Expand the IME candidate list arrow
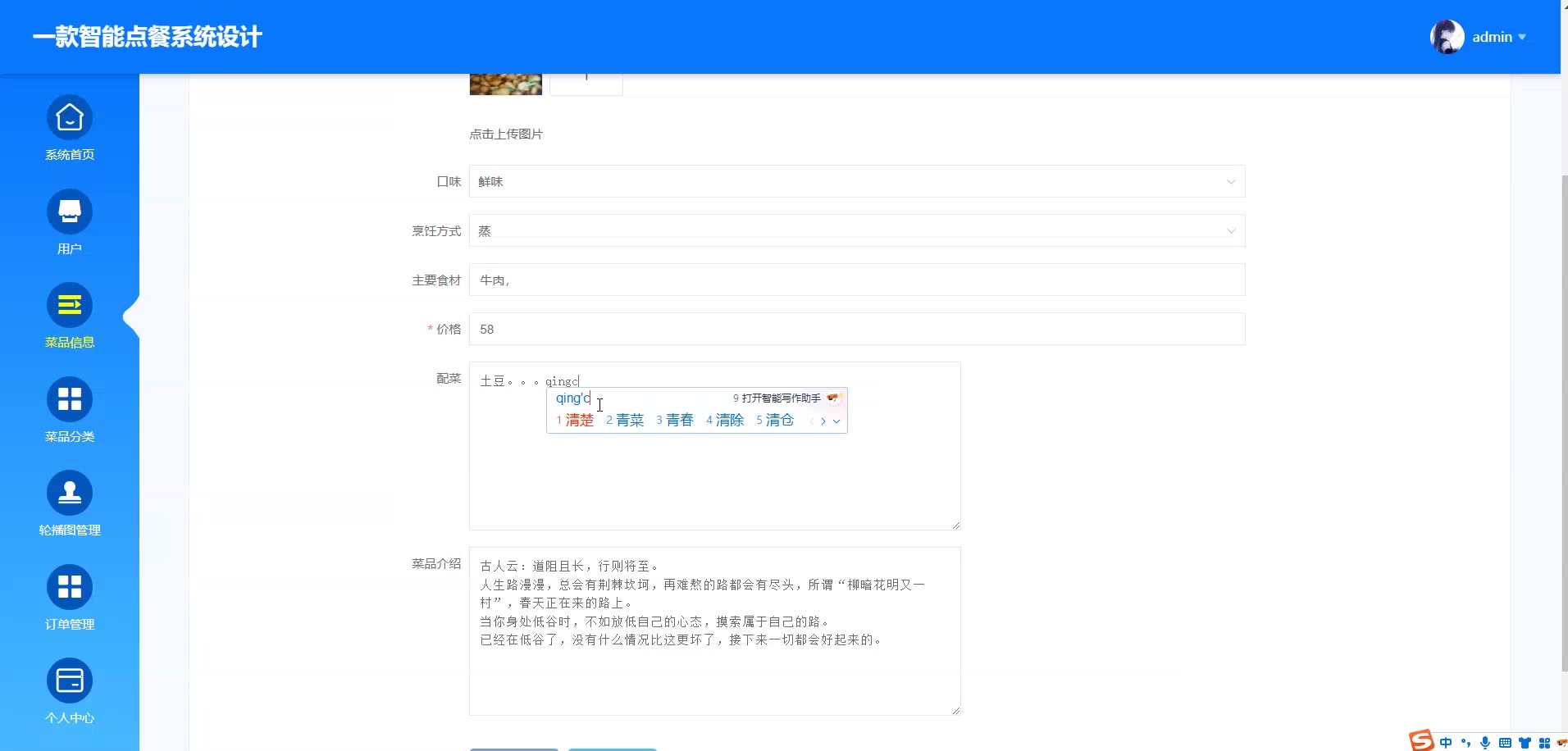The width and height of the screenshot is (1568, 751). coord(836,421)
